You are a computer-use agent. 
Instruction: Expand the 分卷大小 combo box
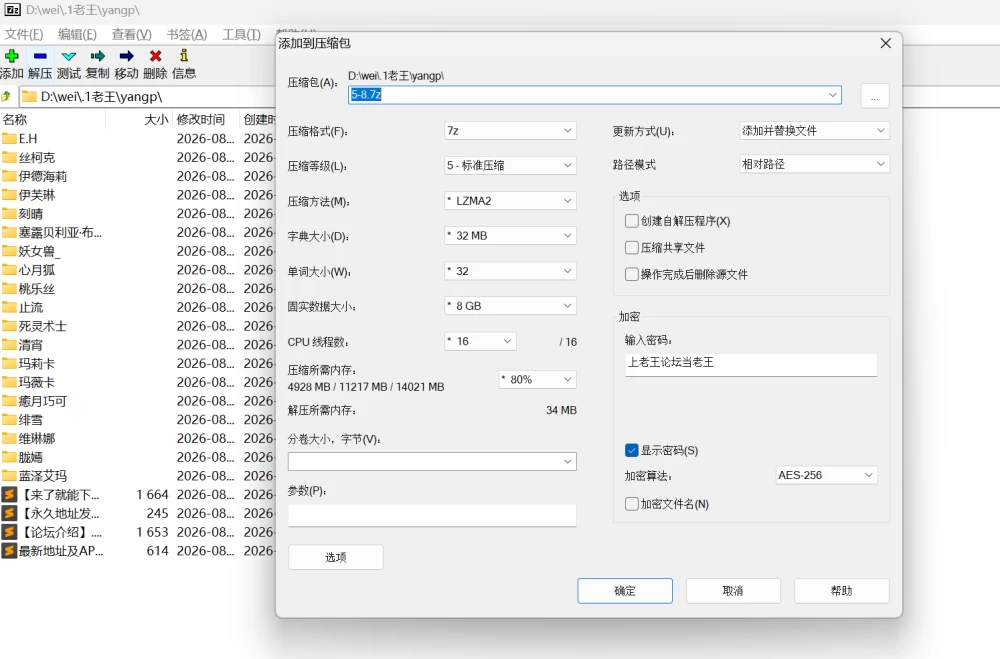tap(568, 461)
